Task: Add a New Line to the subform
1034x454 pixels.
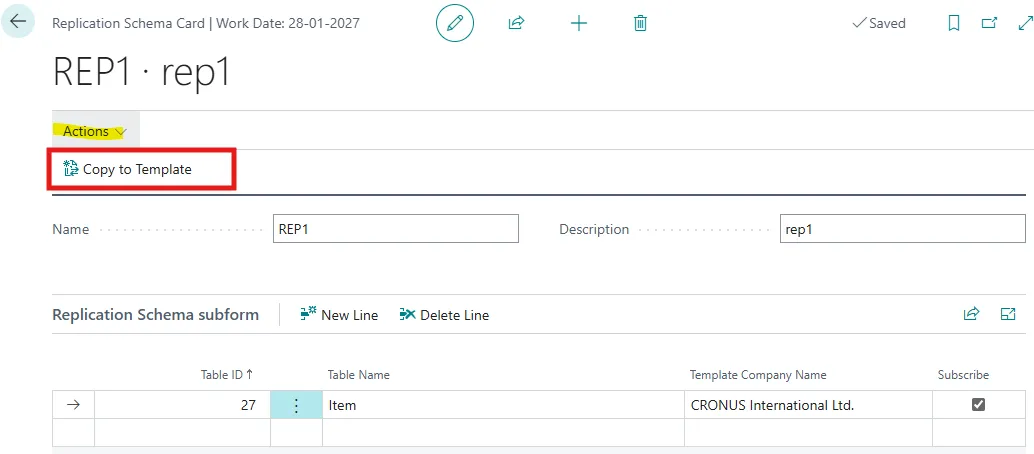Action: 339,315
